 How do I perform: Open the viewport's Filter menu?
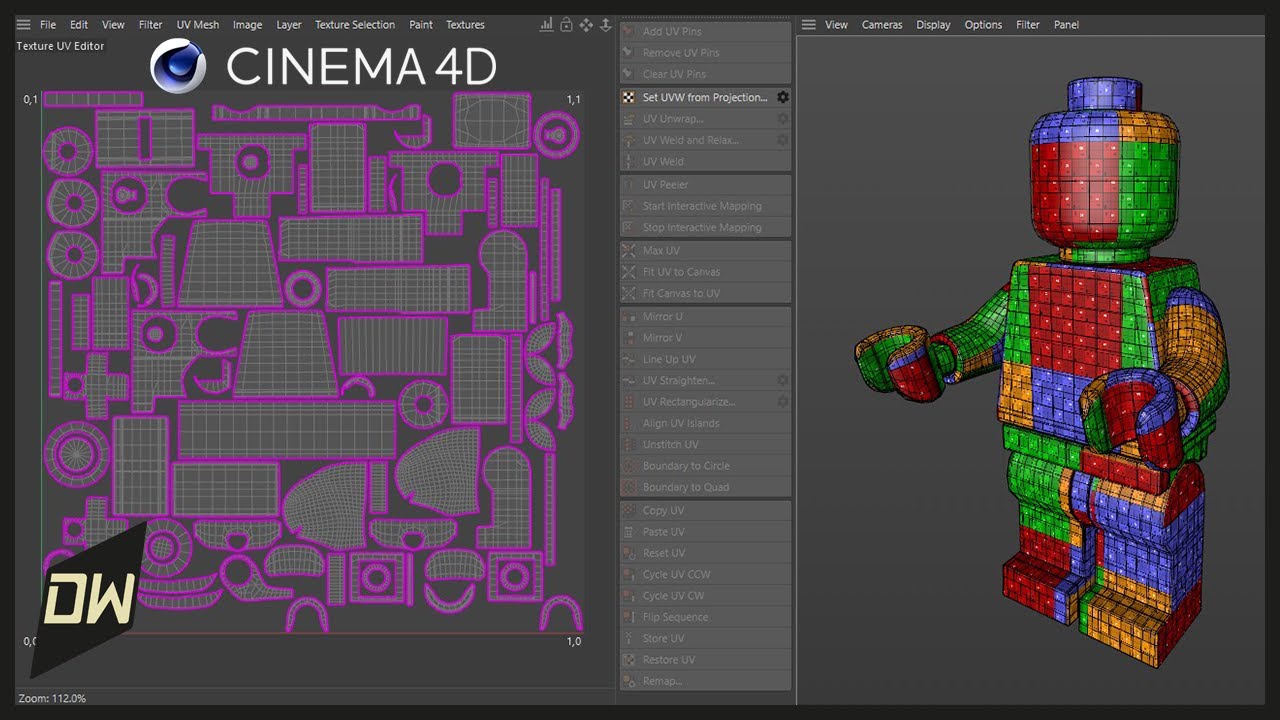tap(1028, 25)
